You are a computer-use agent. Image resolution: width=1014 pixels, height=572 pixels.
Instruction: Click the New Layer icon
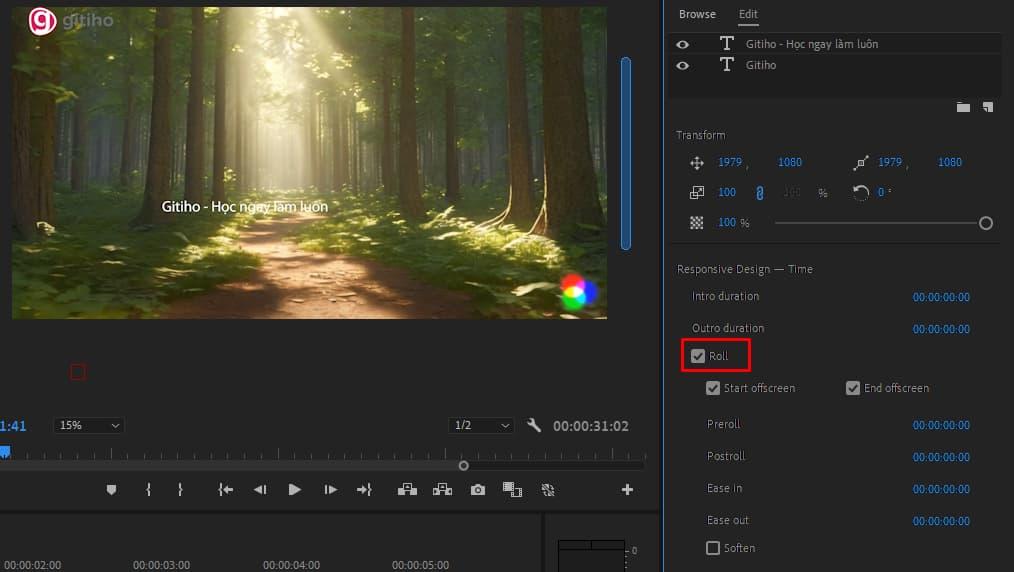tap(988, 107)
